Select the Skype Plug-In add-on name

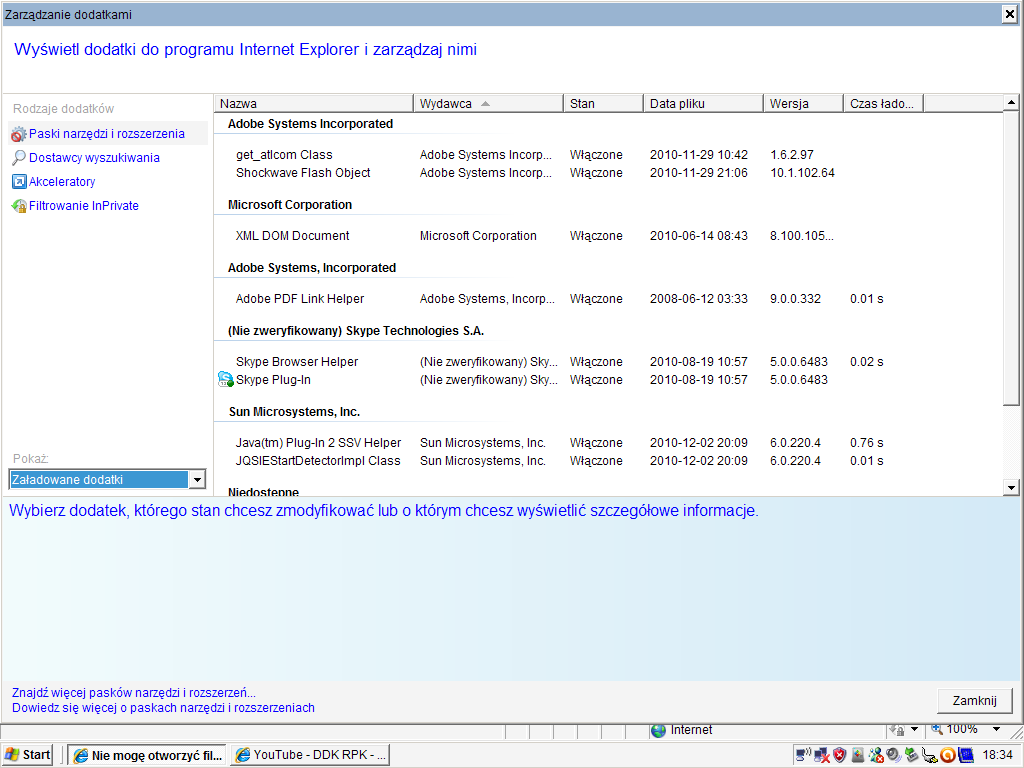pos(273,379)
